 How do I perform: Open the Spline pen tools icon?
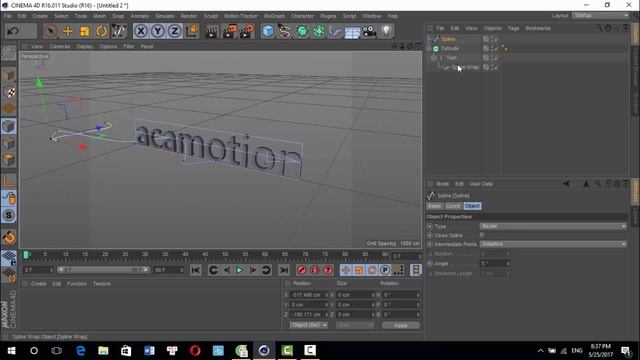[285, 31]
